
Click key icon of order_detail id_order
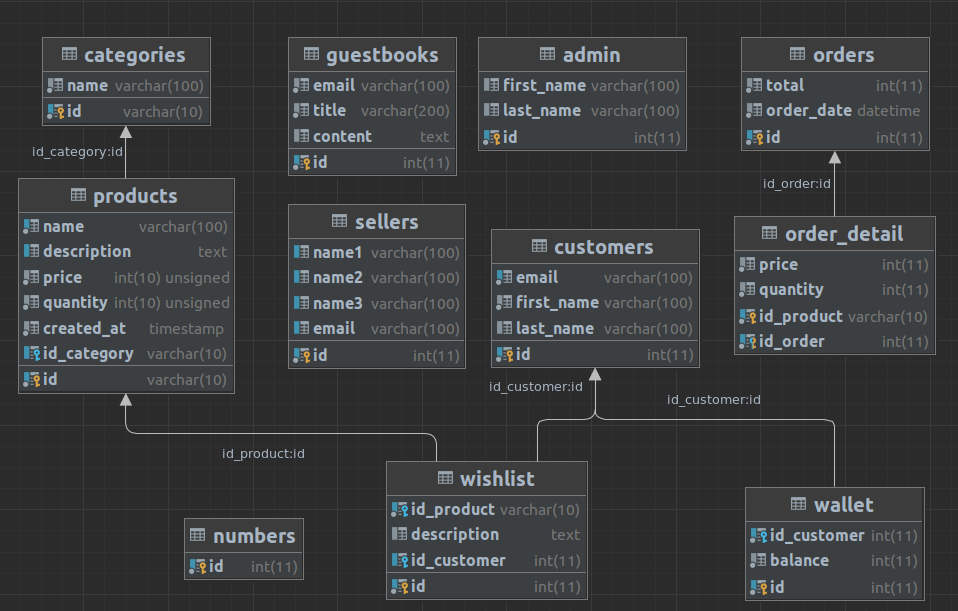click(x=748, y=341)
